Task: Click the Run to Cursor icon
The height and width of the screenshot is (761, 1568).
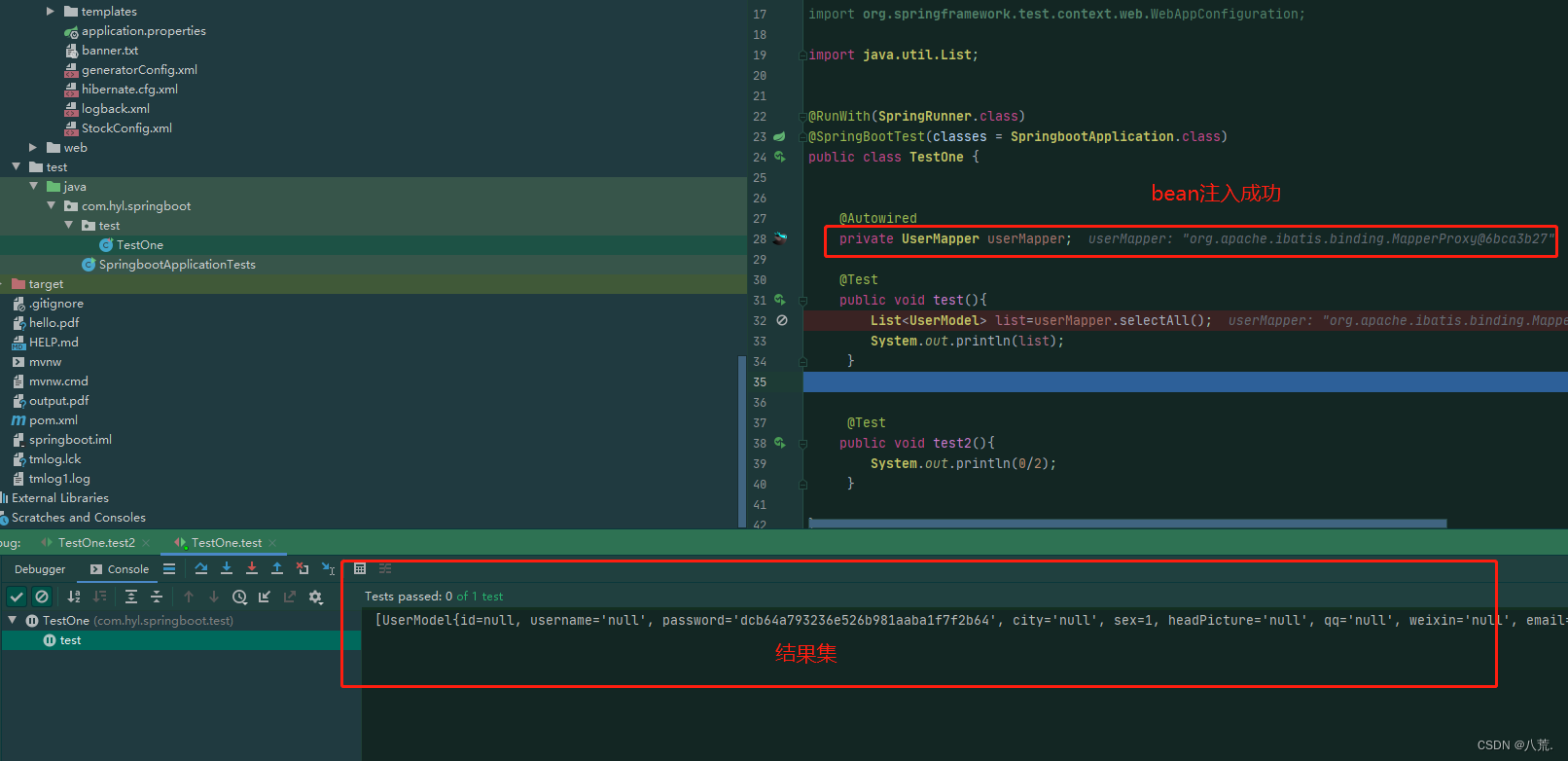Action: tap(329, 568)
